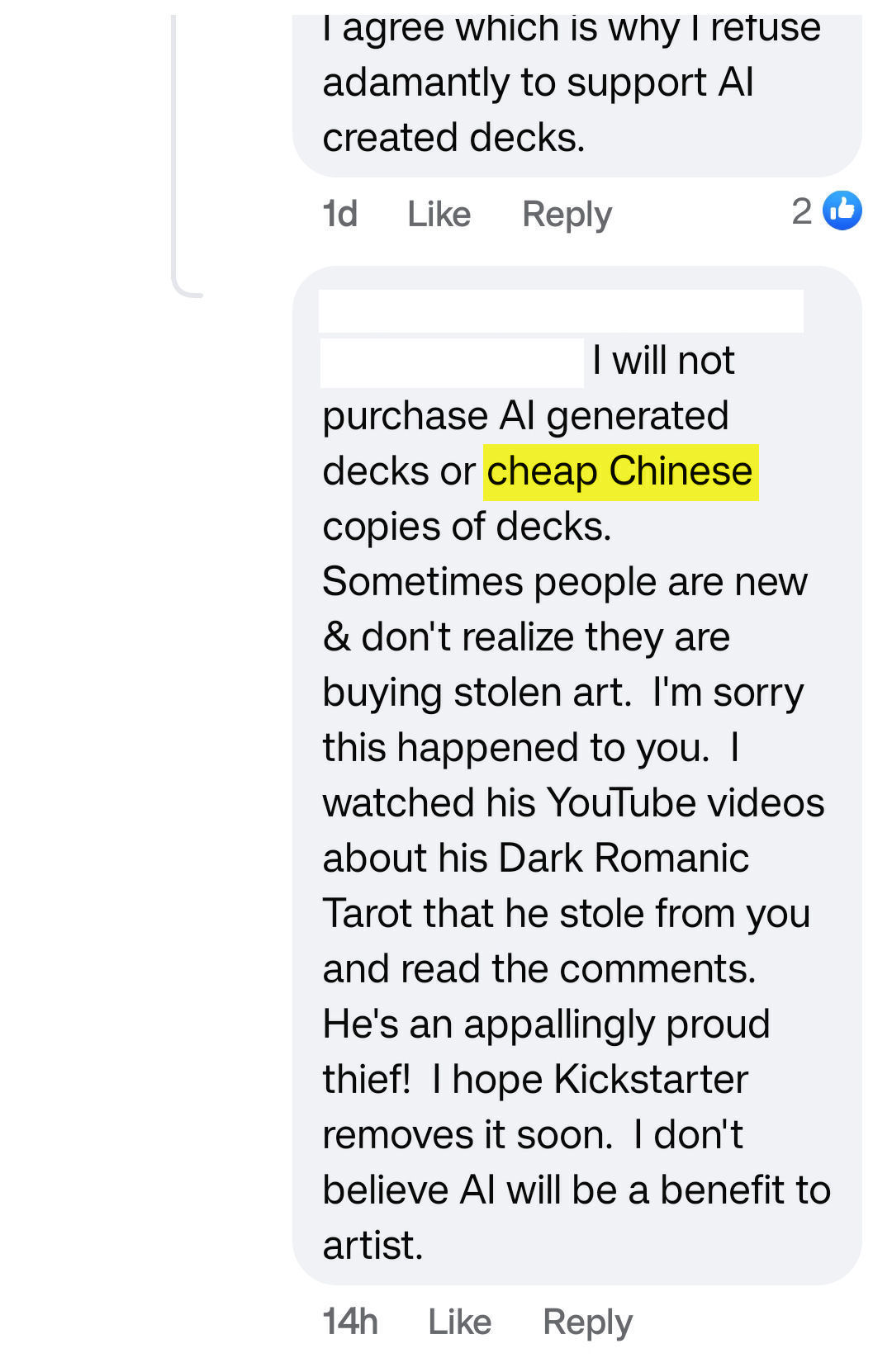Click the reply thread connector line

click(x=175, y=165)
